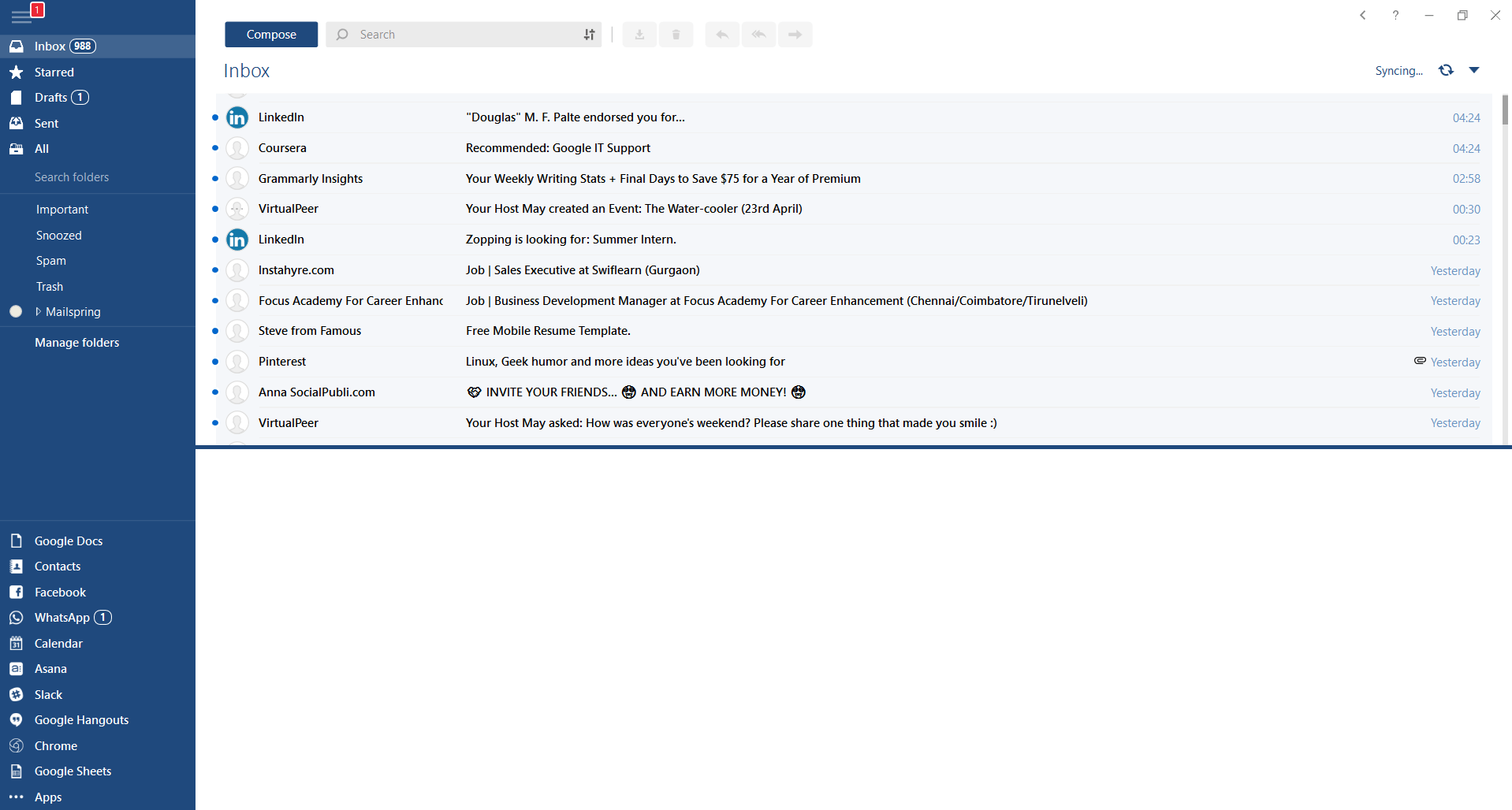Open the Drafts folder icon
The image size is (1512, 810).
(17, 98)
